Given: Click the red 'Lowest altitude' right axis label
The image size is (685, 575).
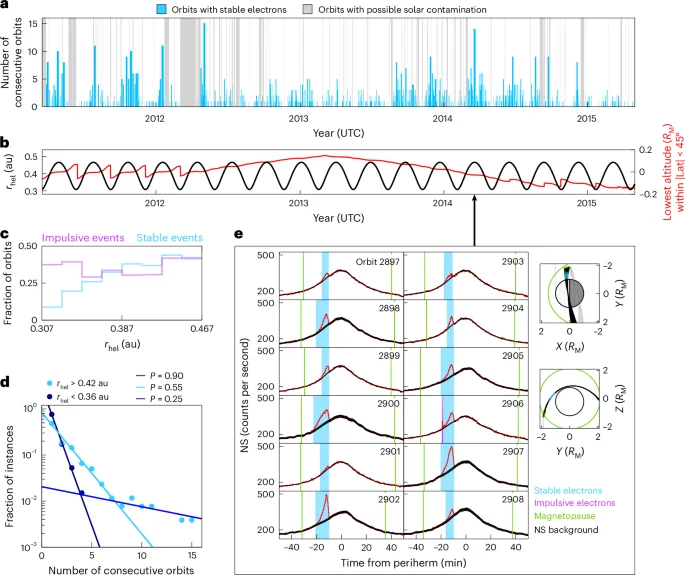Looking at the screenshot, I should pos(674,170).
